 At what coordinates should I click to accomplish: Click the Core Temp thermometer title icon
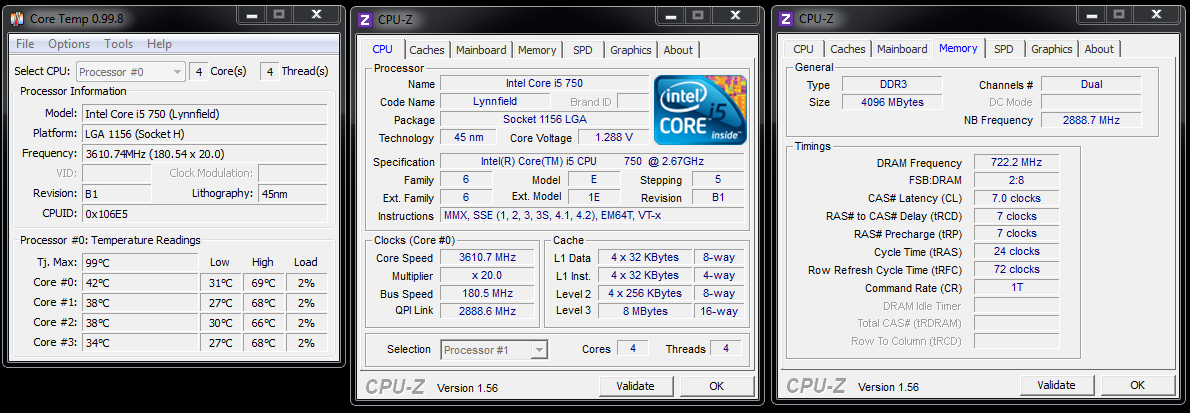[19, 17]
